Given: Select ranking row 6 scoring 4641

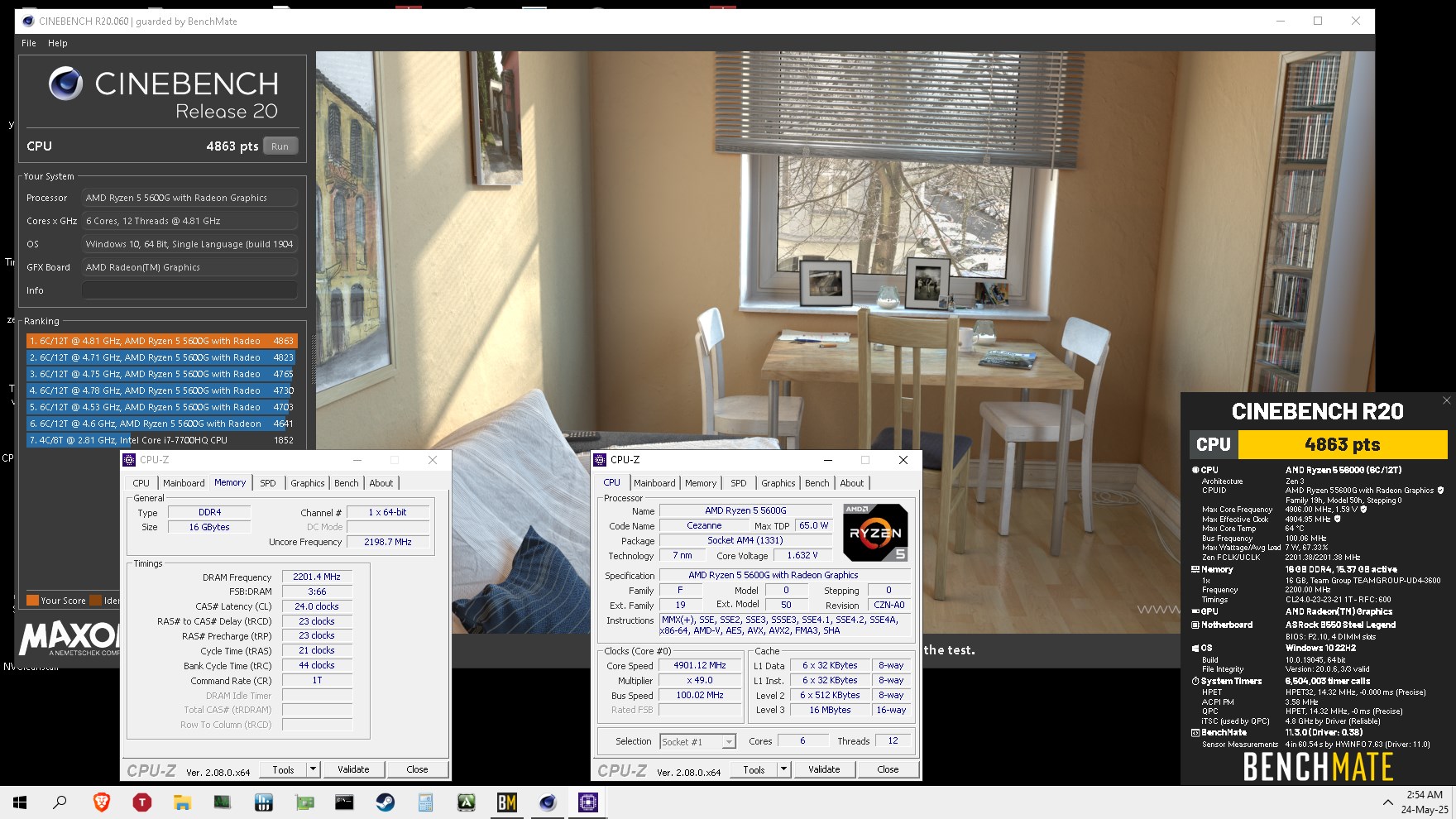Looking at the screenshot, I should (161, 424).
